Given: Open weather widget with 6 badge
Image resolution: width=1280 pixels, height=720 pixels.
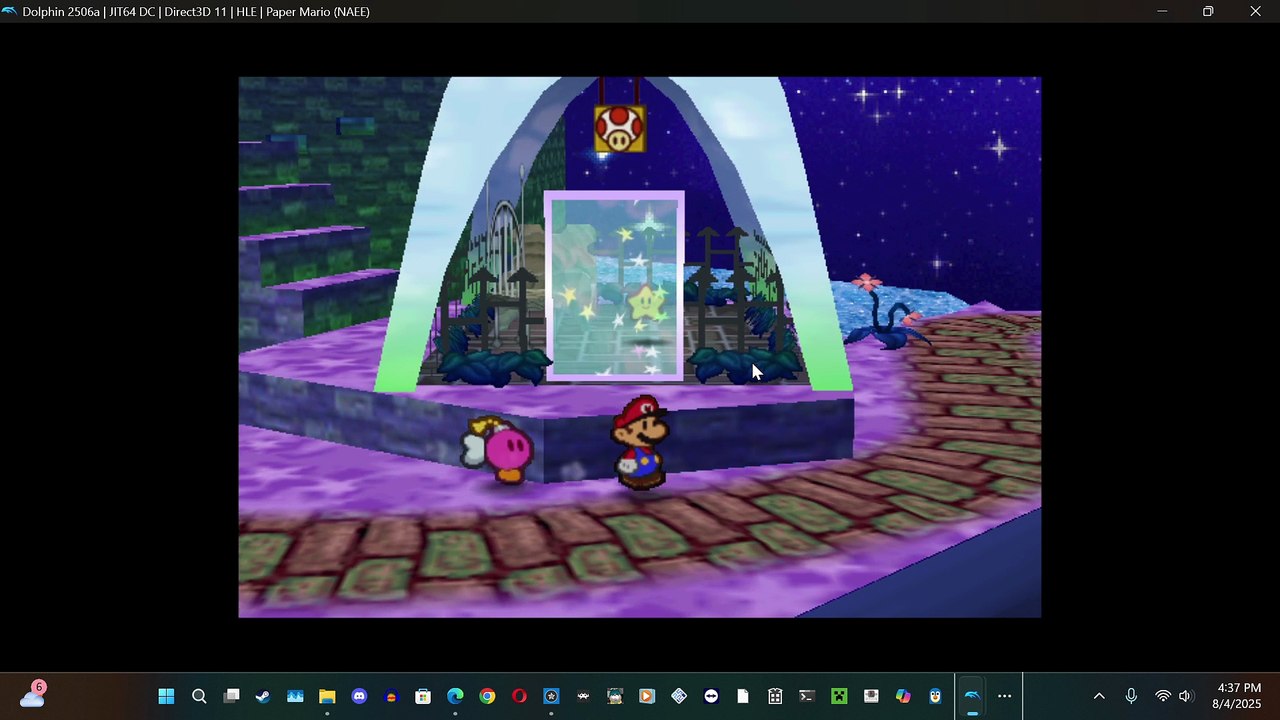Looking at the screenshot, I should coord(32,695).
